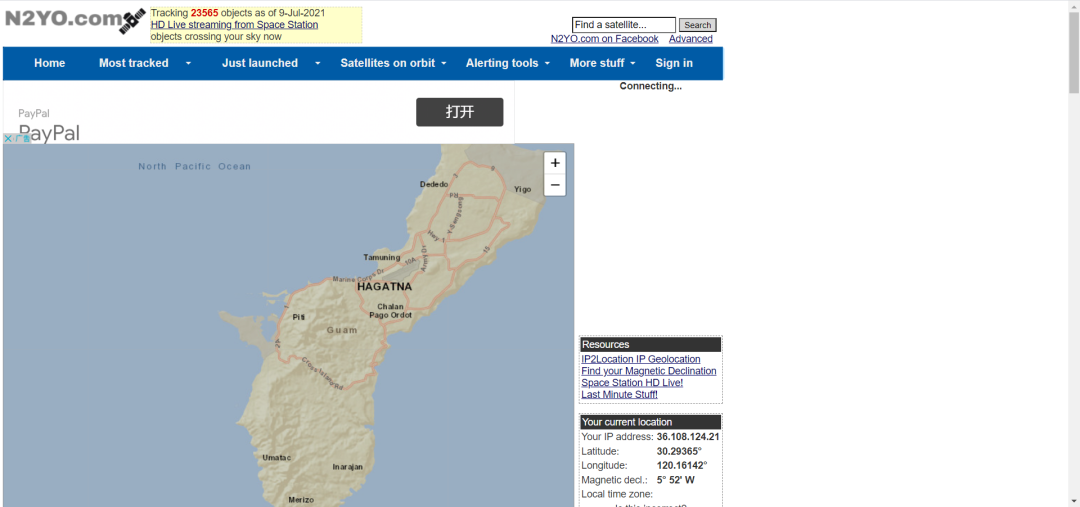Open Last Minute Stuff! link
Viewport: 1080px width, 507px height.
(x=619, y=394)
